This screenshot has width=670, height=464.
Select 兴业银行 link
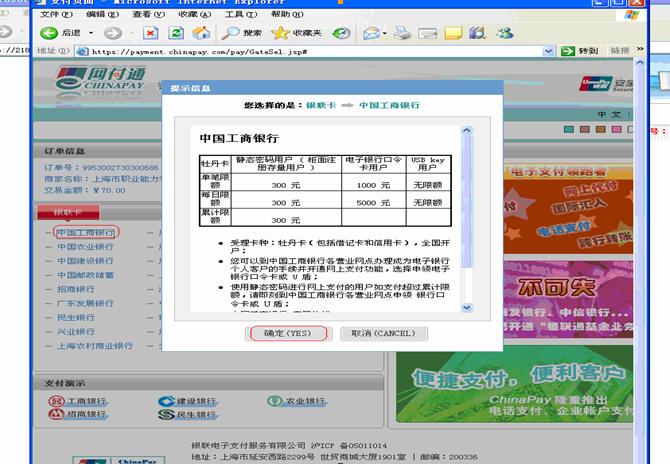click(x=76, y=331)
